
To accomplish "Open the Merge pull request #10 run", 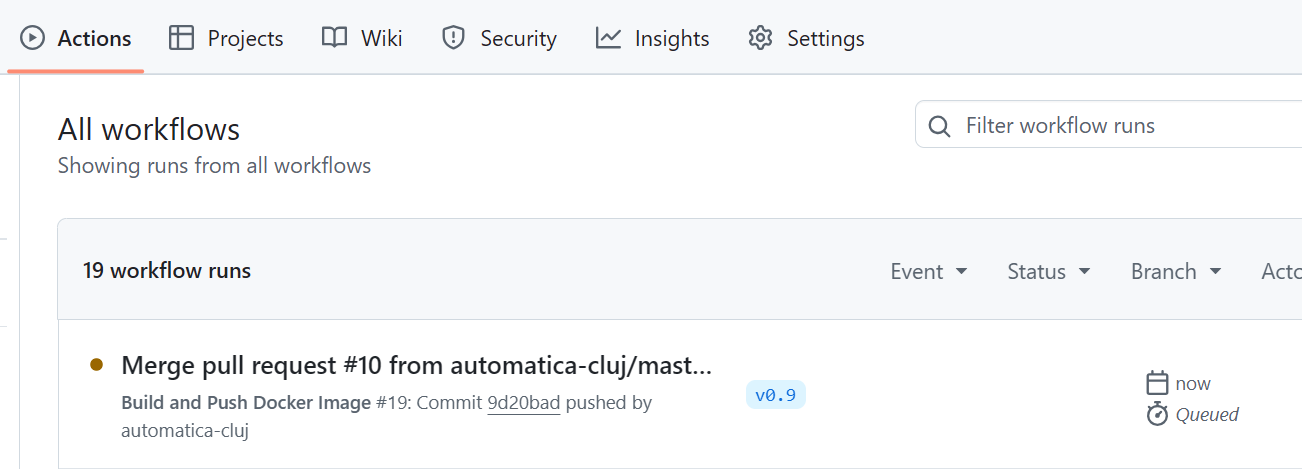I will [x=416, y=366].
